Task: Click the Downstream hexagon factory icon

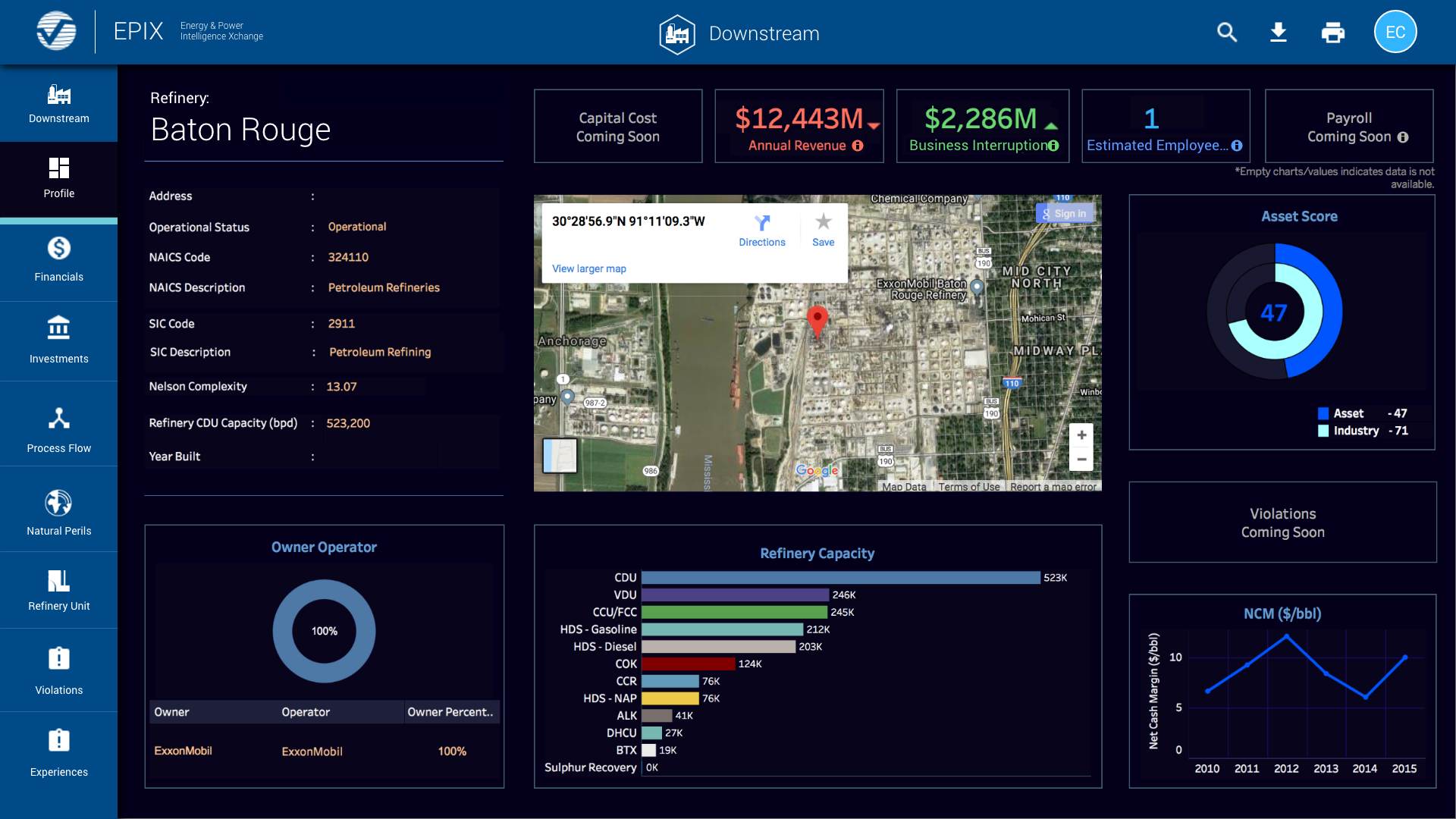Action: coord(676,34)
